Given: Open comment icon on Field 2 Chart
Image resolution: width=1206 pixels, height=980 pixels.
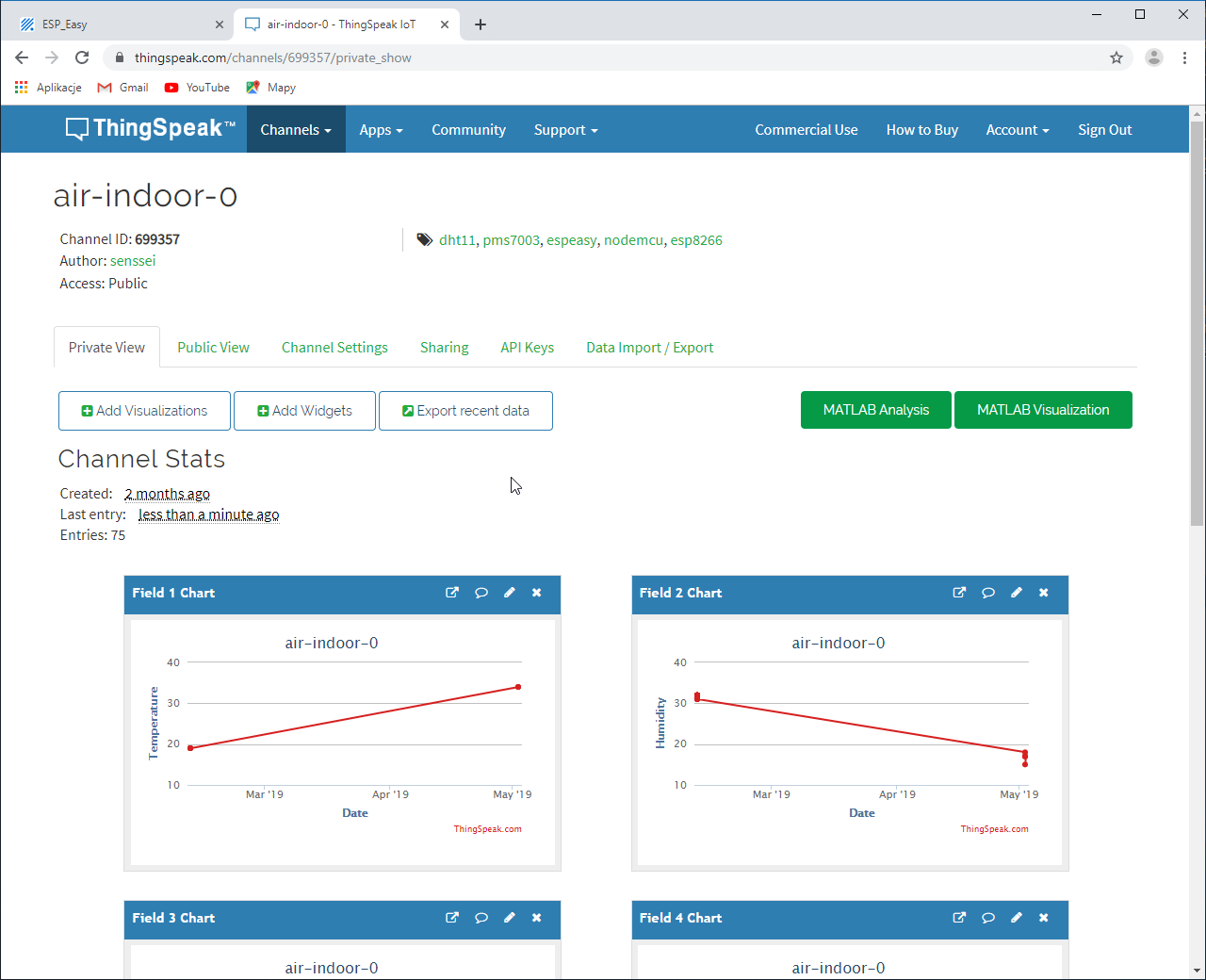Looking at the screenshot, I should 988,593.
